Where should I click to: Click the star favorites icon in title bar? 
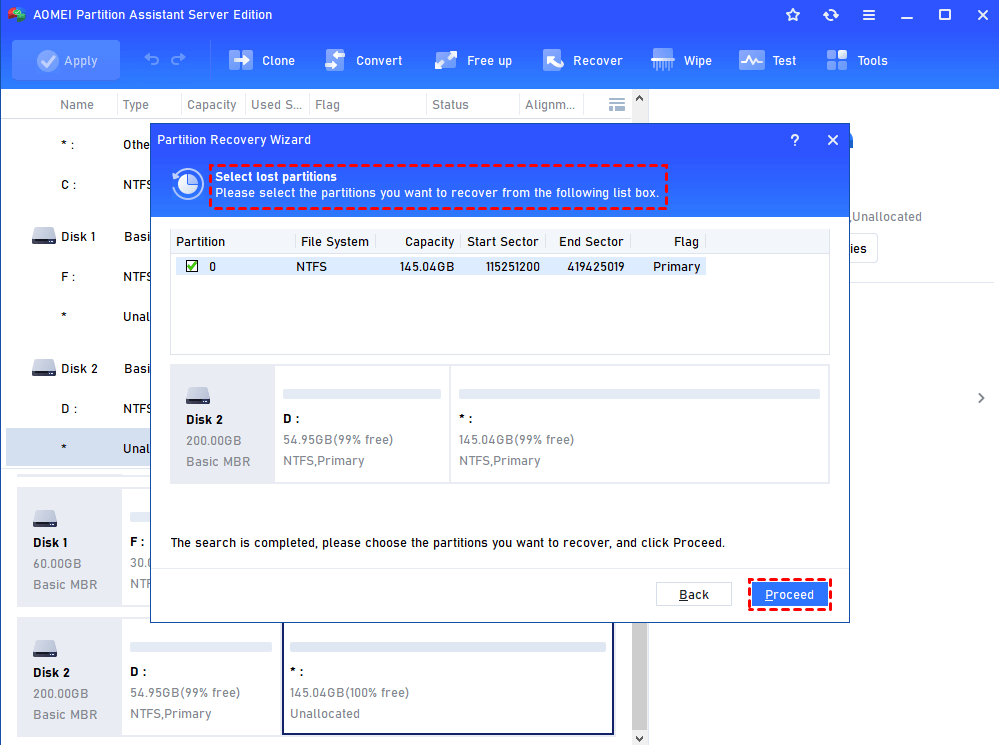[793, 15]
